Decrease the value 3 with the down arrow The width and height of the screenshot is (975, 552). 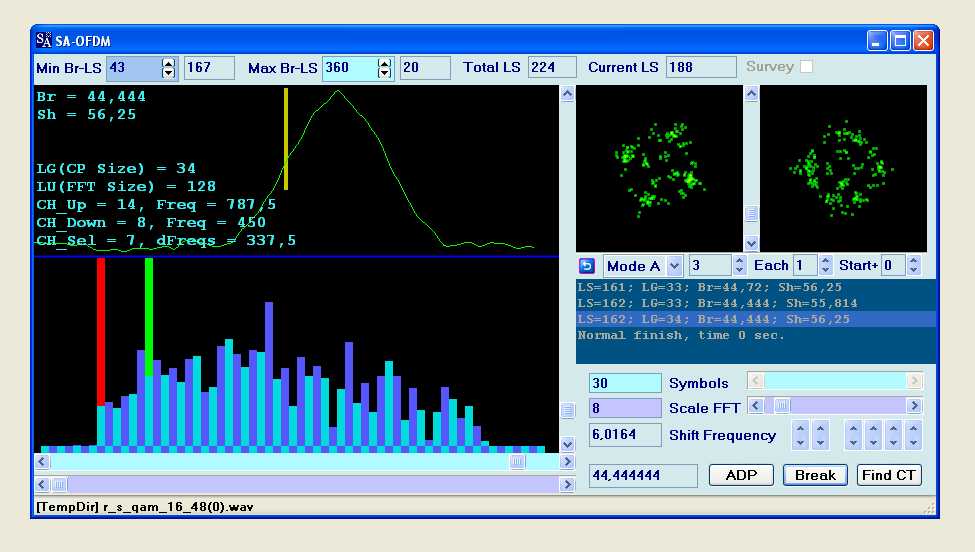tap(739, 271)
